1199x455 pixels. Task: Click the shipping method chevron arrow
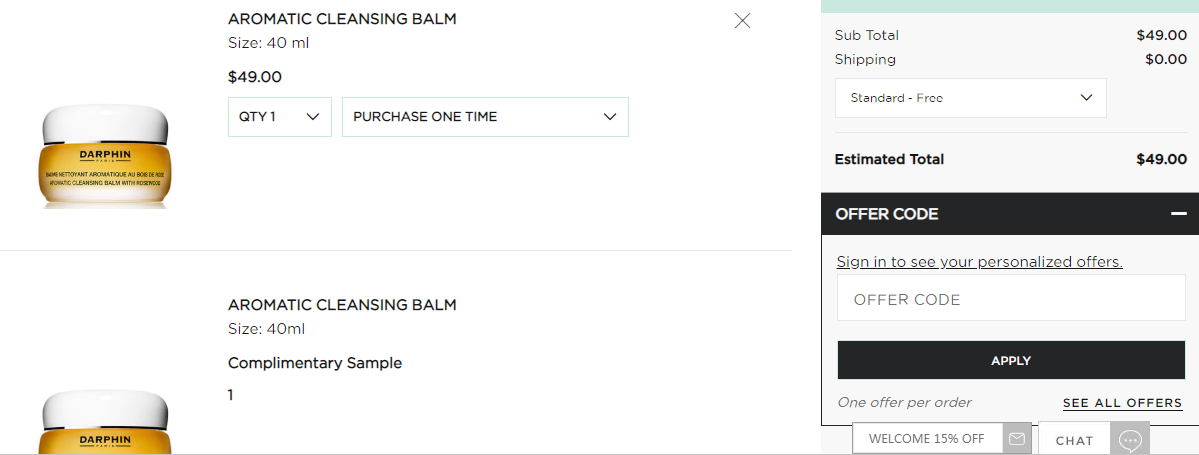point(1087,98)
